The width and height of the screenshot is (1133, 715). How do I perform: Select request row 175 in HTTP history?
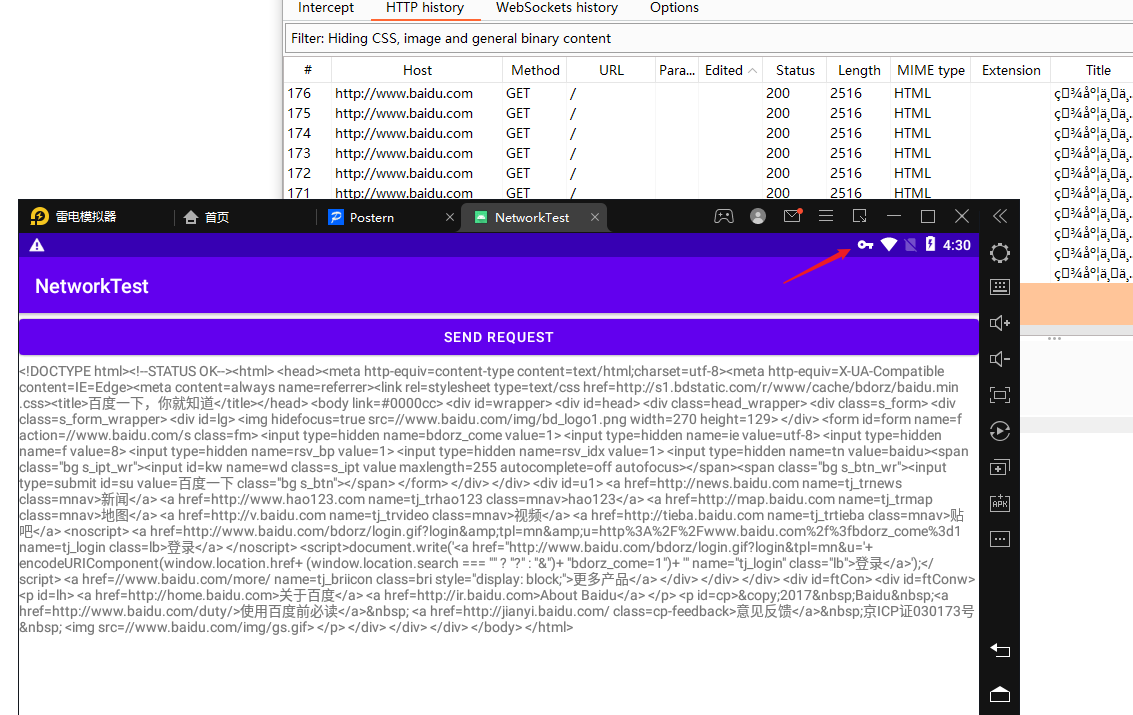pyautogui.click(x=709, y=113)
